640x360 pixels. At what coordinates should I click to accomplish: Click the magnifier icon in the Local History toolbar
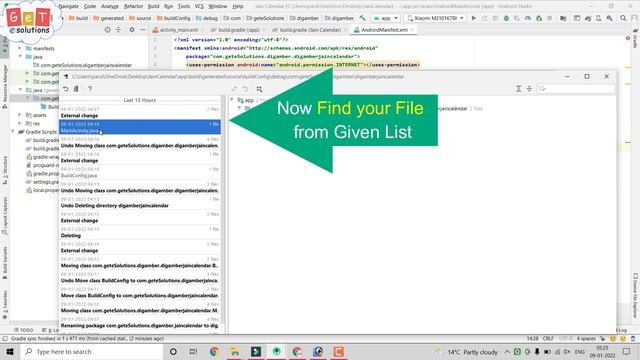pos(259,89)
